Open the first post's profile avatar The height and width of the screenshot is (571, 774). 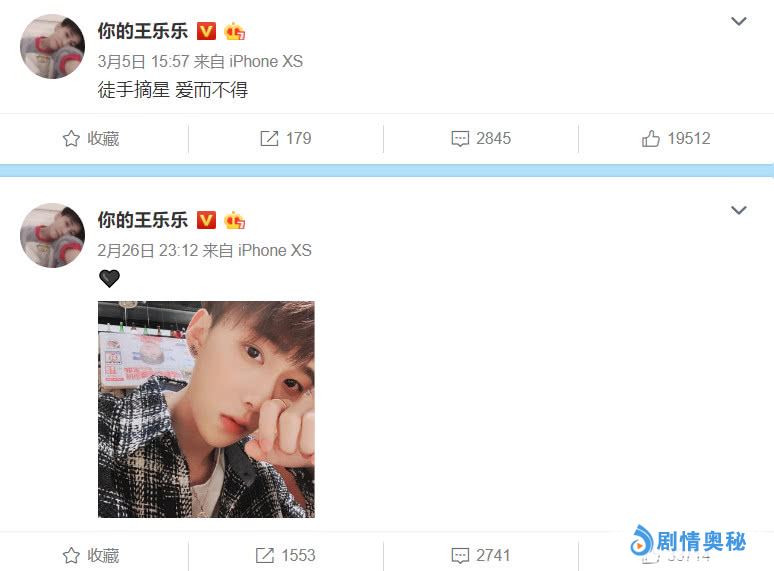point(52,46)
